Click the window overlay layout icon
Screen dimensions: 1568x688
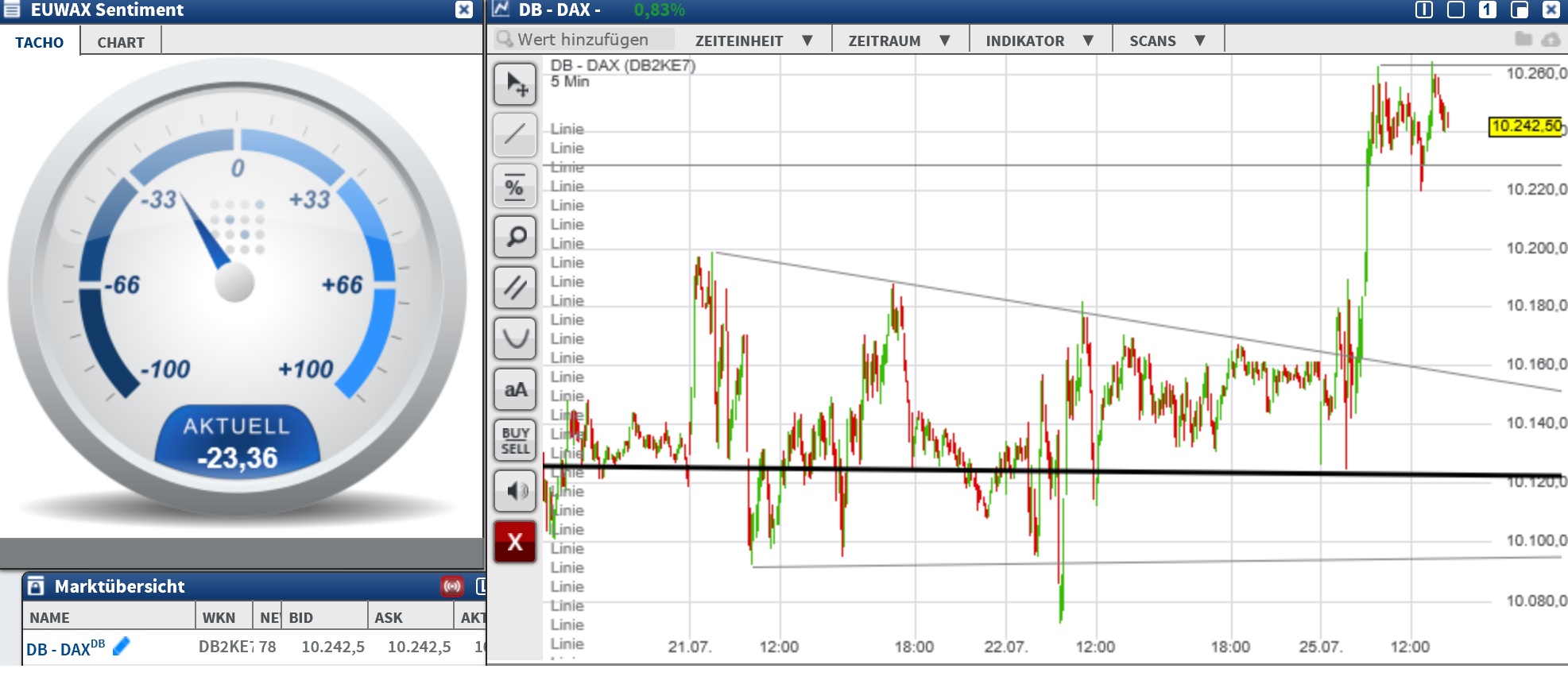click(x=1520, y=10)
